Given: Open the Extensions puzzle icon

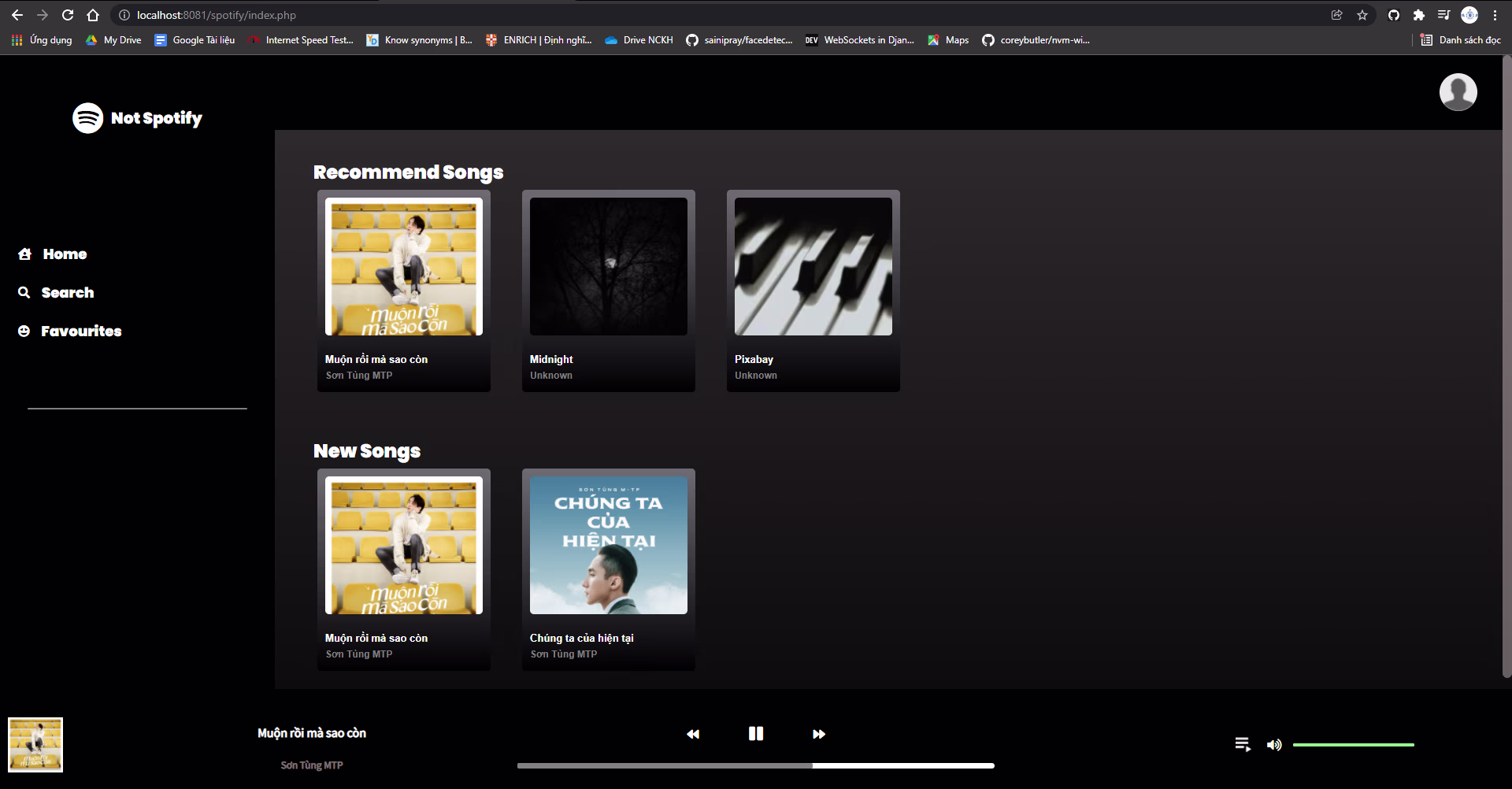Looking at the screenshot, I should tap(1419, 15).
